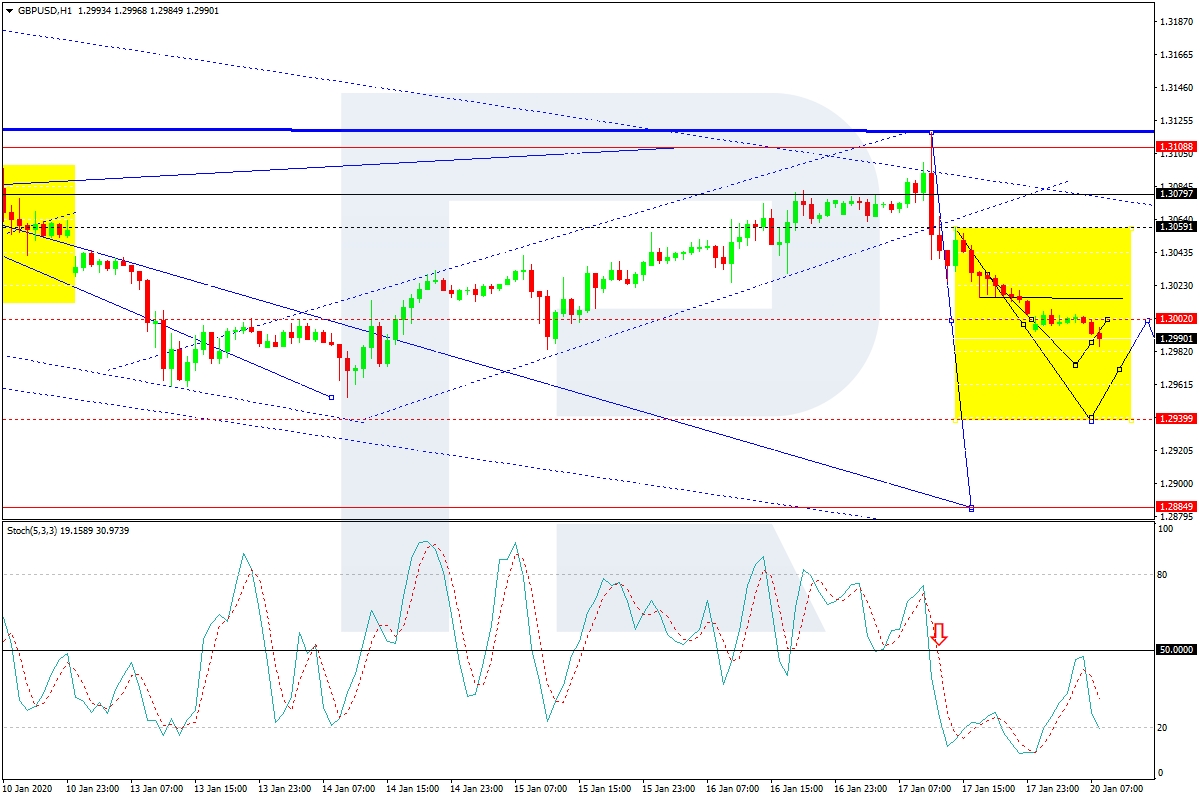Click the 1.30230 price axis value
The width and height of the screenshot is (1200, 800).
(1176, 286)
